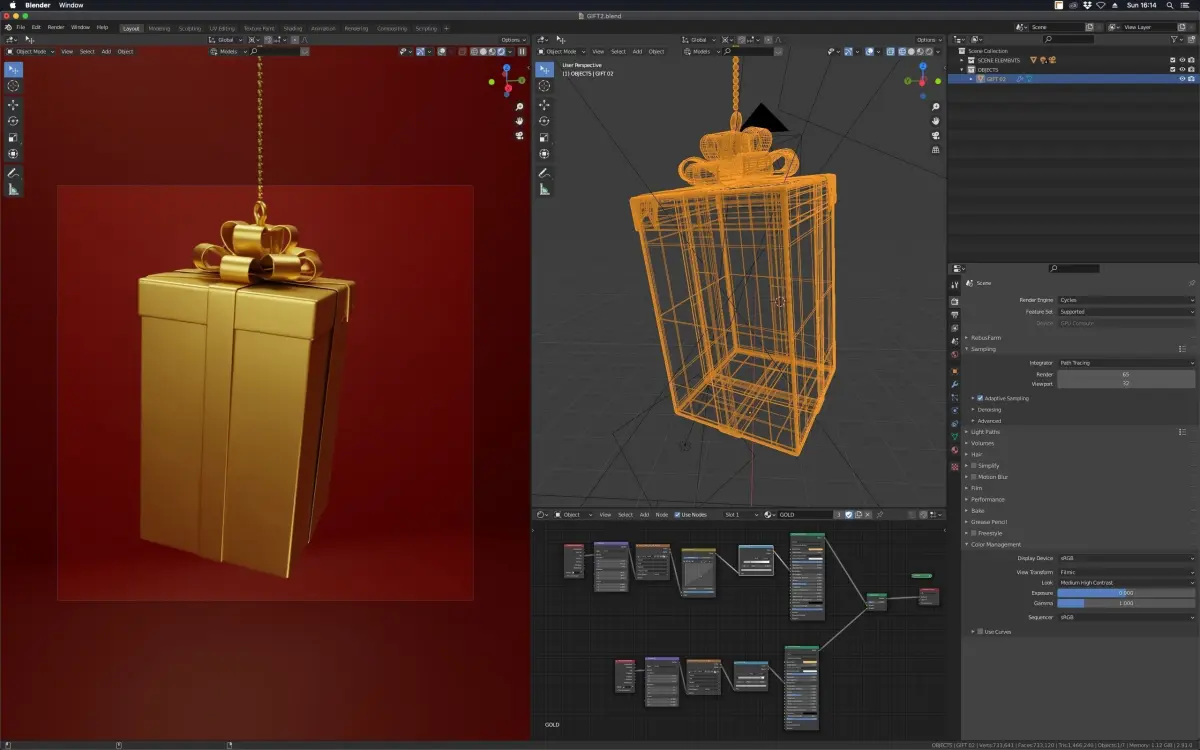Click the outliner filter funnel icon
This screenshot has width=1200, height=750.
1174,39
